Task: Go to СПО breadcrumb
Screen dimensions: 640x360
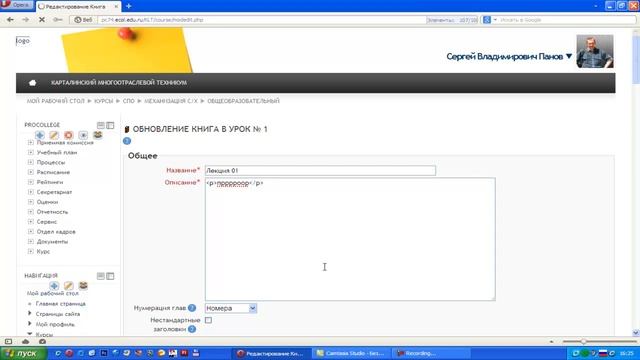Action: 129,101
